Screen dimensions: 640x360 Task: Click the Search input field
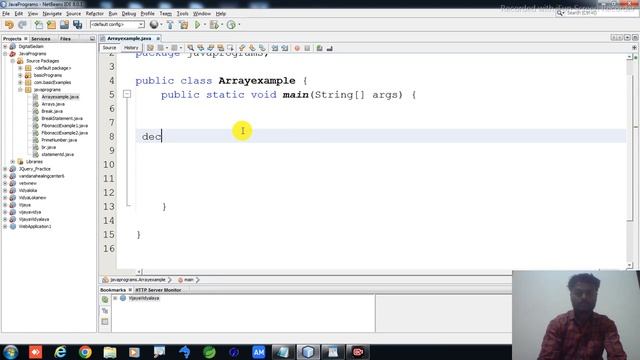598,13
